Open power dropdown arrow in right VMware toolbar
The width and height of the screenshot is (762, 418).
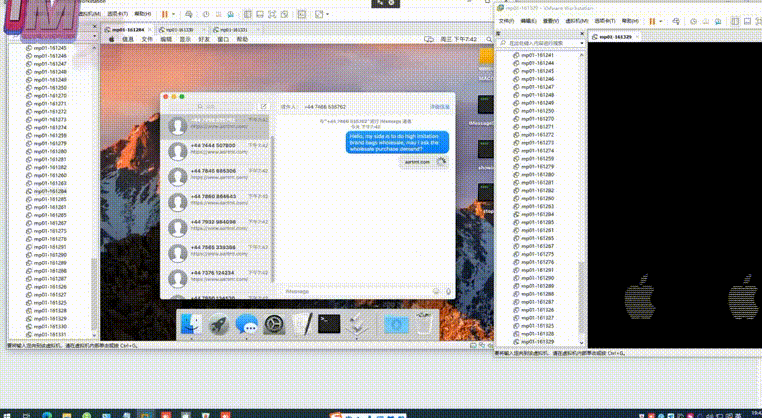[661, 21]
